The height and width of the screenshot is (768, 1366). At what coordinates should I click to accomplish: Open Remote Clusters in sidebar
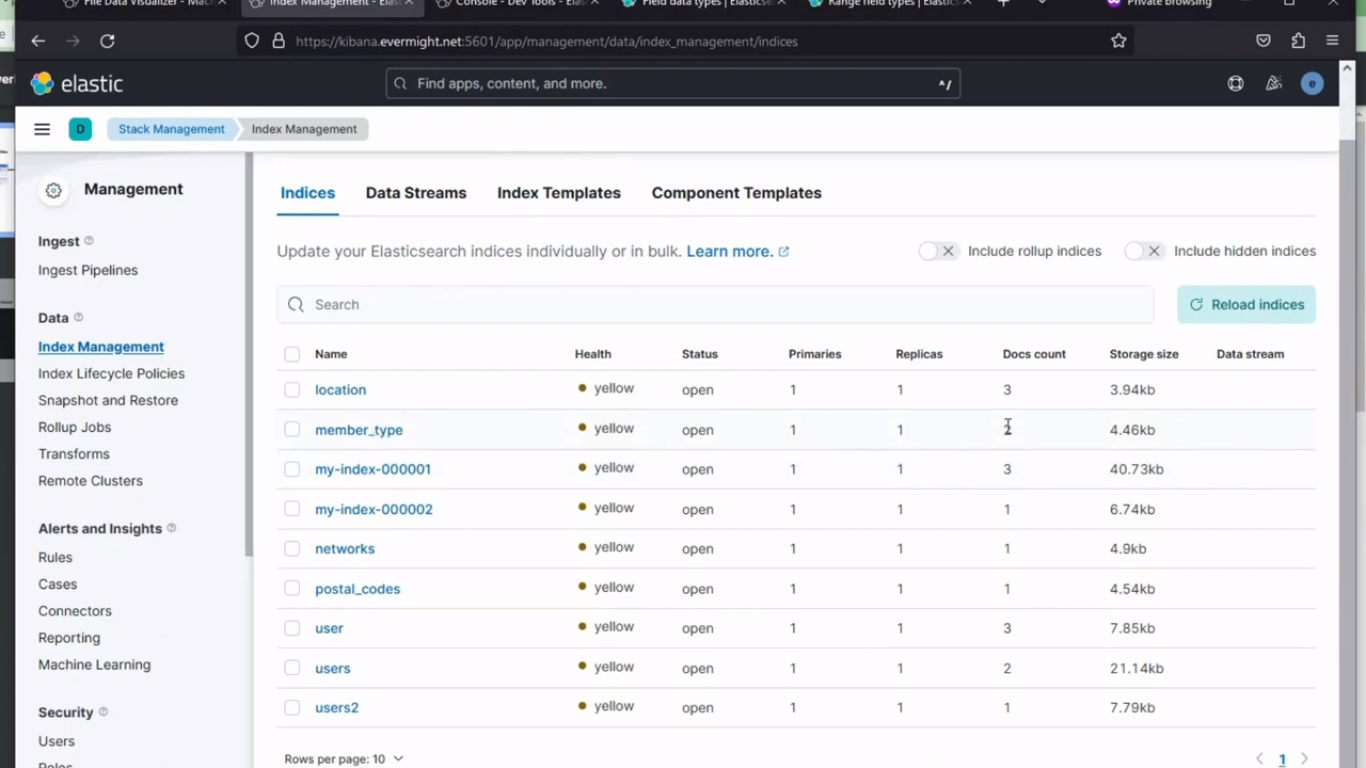(90, 480)
